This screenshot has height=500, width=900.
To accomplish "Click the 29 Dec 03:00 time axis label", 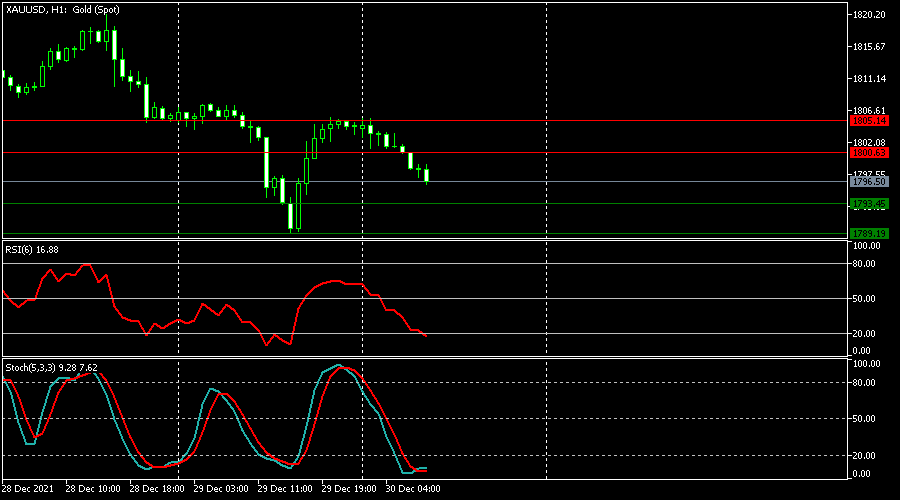I will coord(221,489).
